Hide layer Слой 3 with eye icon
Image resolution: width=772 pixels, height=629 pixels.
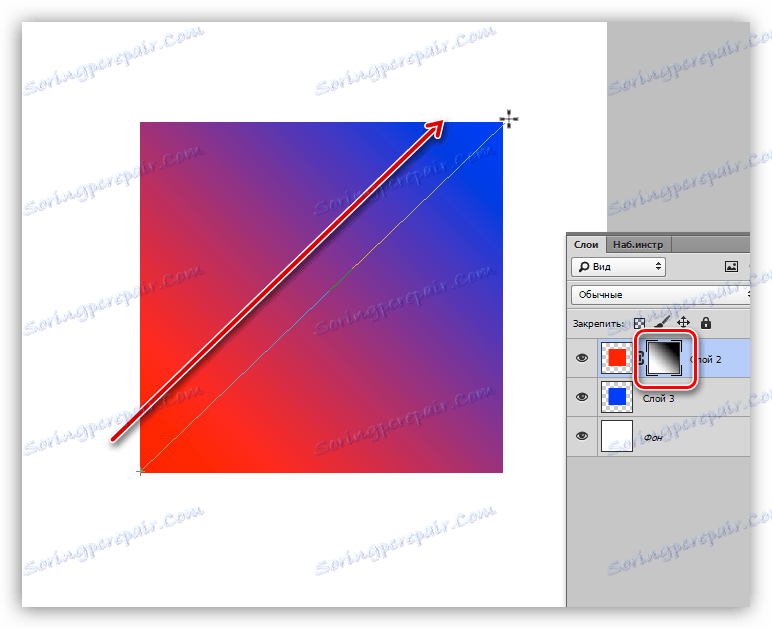coord(582,397)
